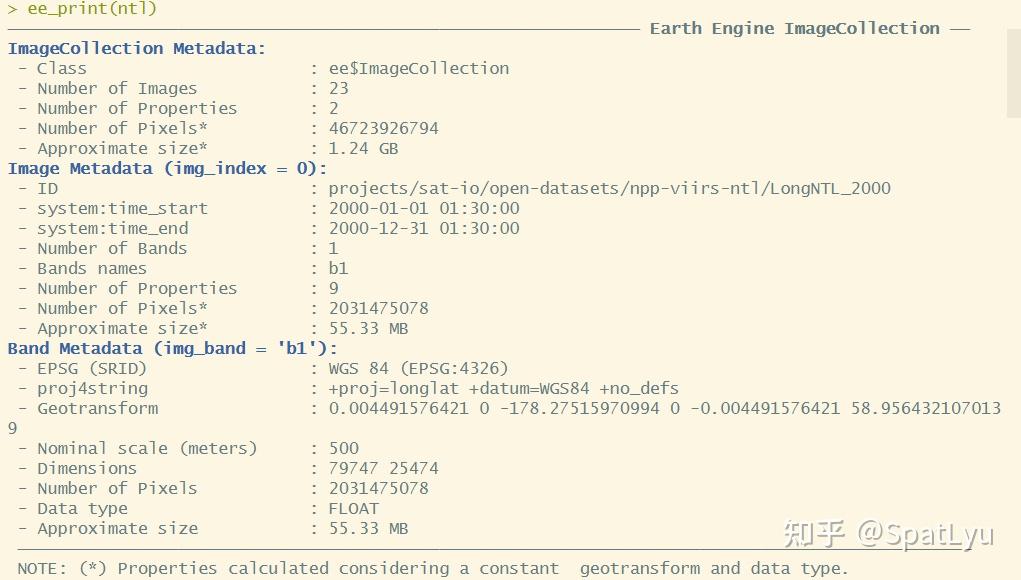1021x580 pixels.
Task: Click the 1.24 GB approximate size
Action: [x=363, y=148]
